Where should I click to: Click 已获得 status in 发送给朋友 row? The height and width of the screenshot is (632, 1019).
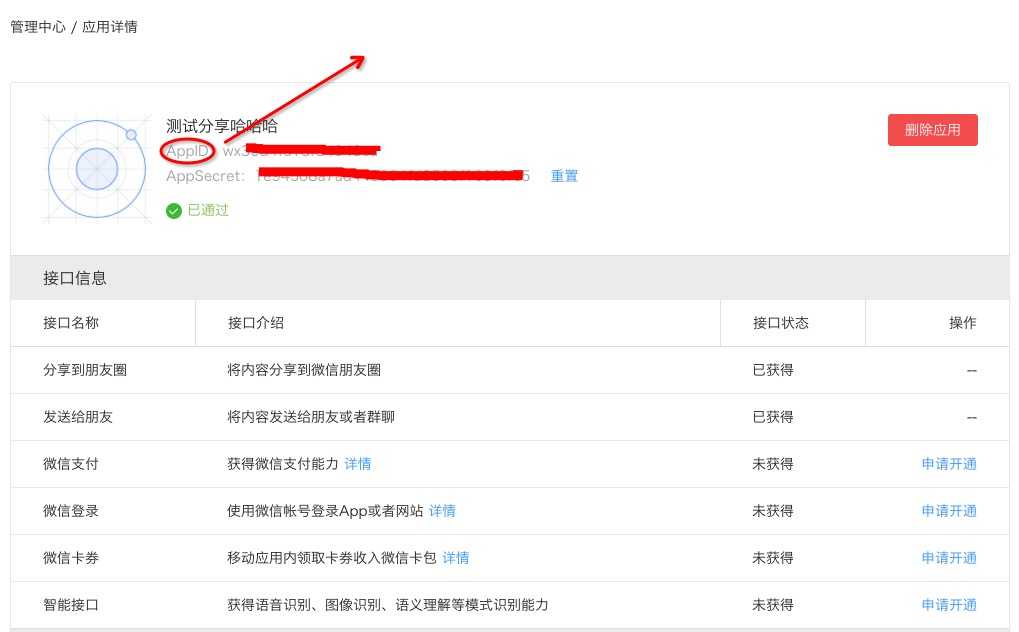pyautogui.click(x=773, y=417)
